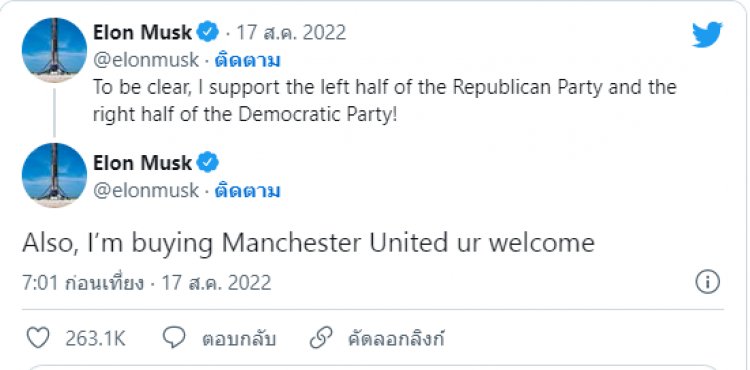
Task: Click the 7:01 ก่อนเที่ยง timestamp link
Action: coord(146,283)
